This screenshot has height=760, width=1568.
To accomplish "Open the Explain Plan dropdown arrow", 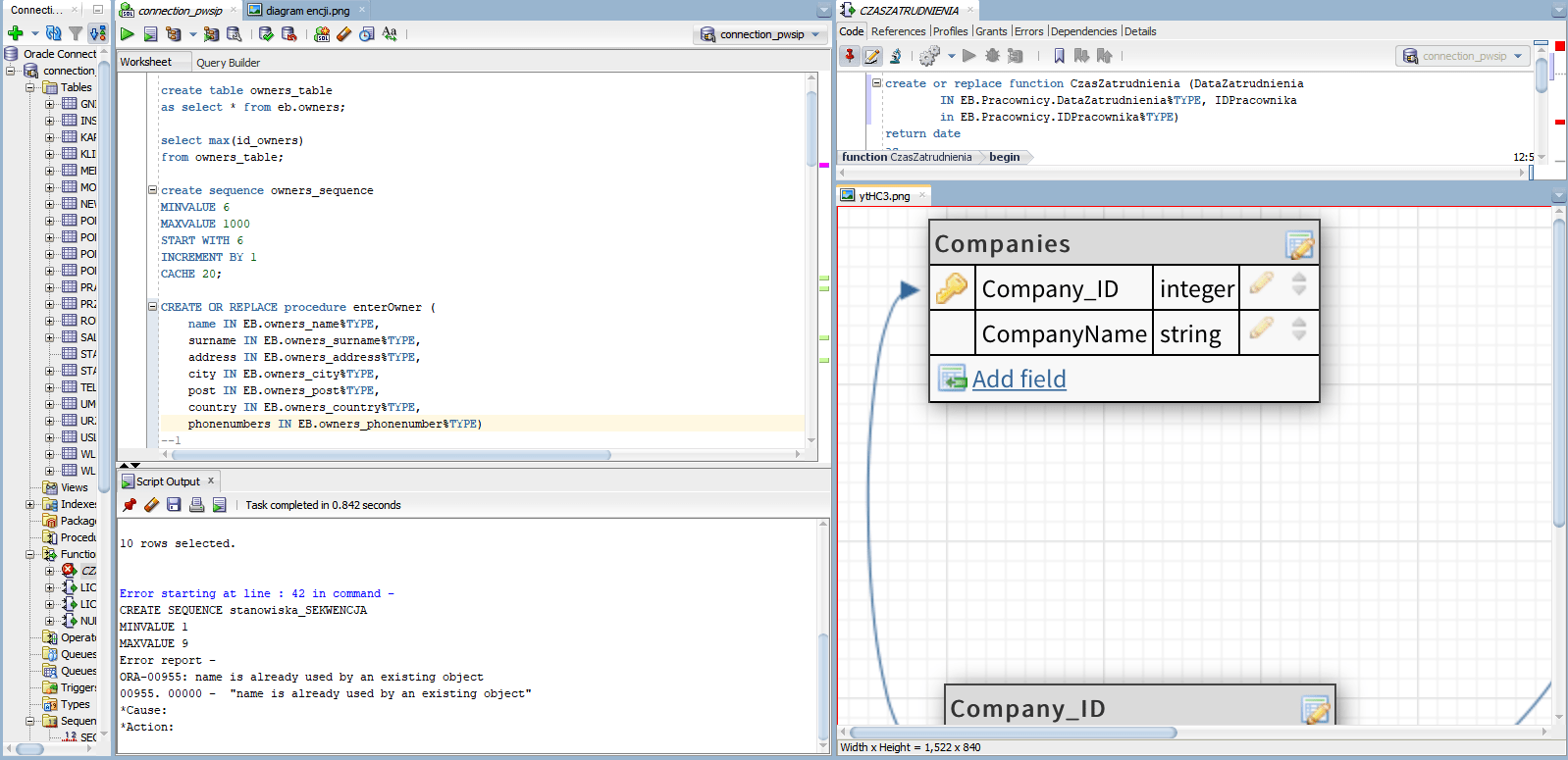I will click(x=193, y=34).
